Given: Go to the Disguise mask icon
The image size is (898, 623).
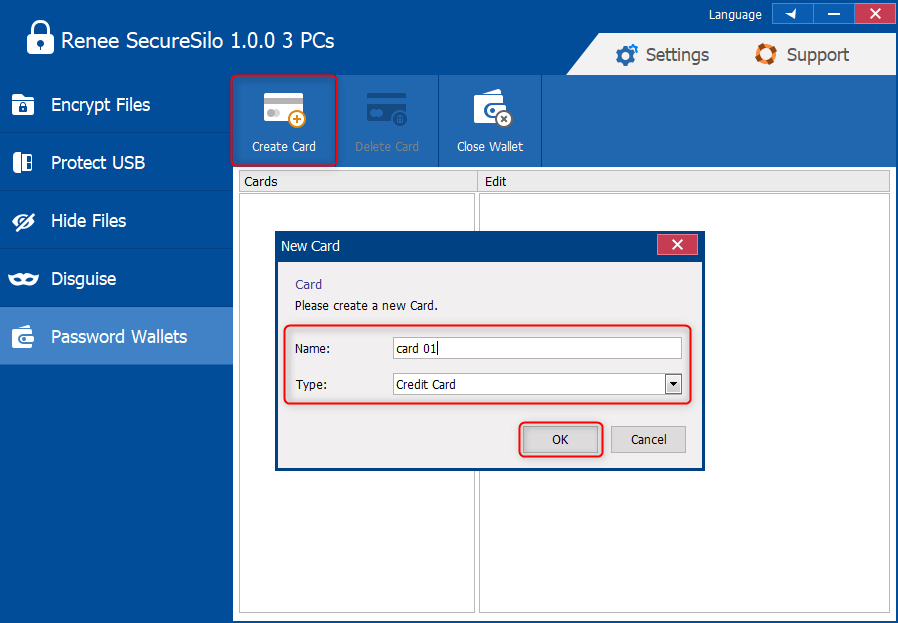Looking at the screenshot, I should (23, 279).
